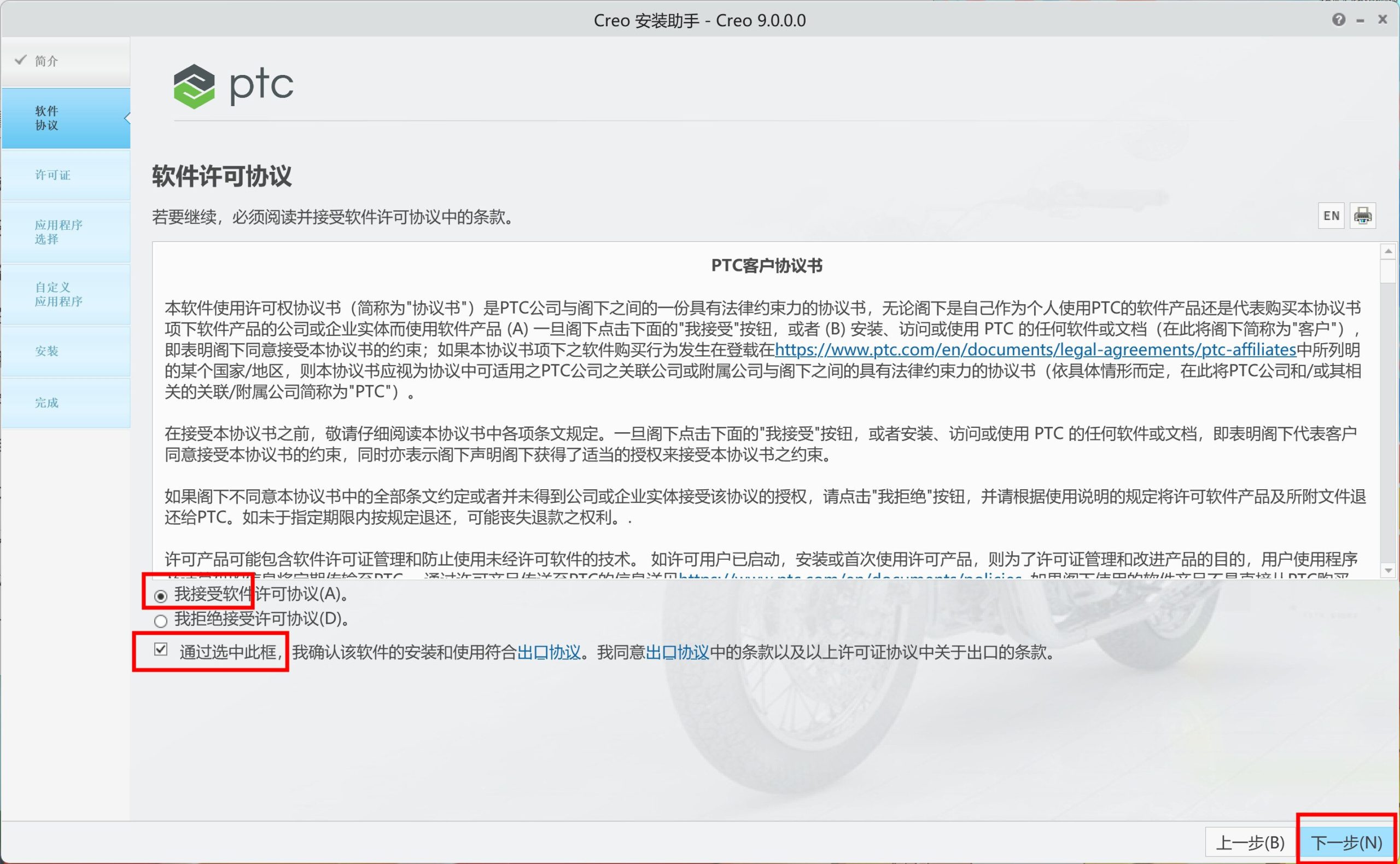This screenshot has width=1400, height=864.
Task: Open the help question mark icon
Action: [x=1338, y=20]
